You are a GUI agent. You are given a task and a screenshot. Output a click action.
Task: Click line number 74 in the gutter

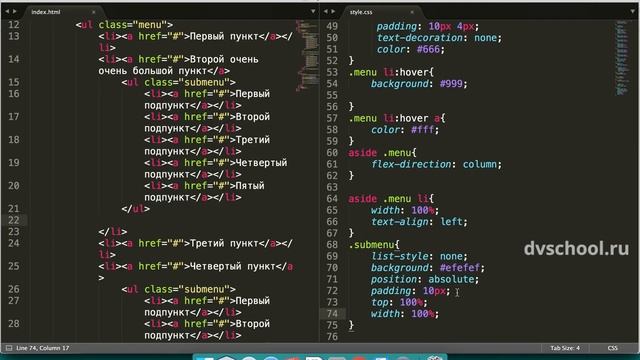pyautogui.click(x=332, y=314)
